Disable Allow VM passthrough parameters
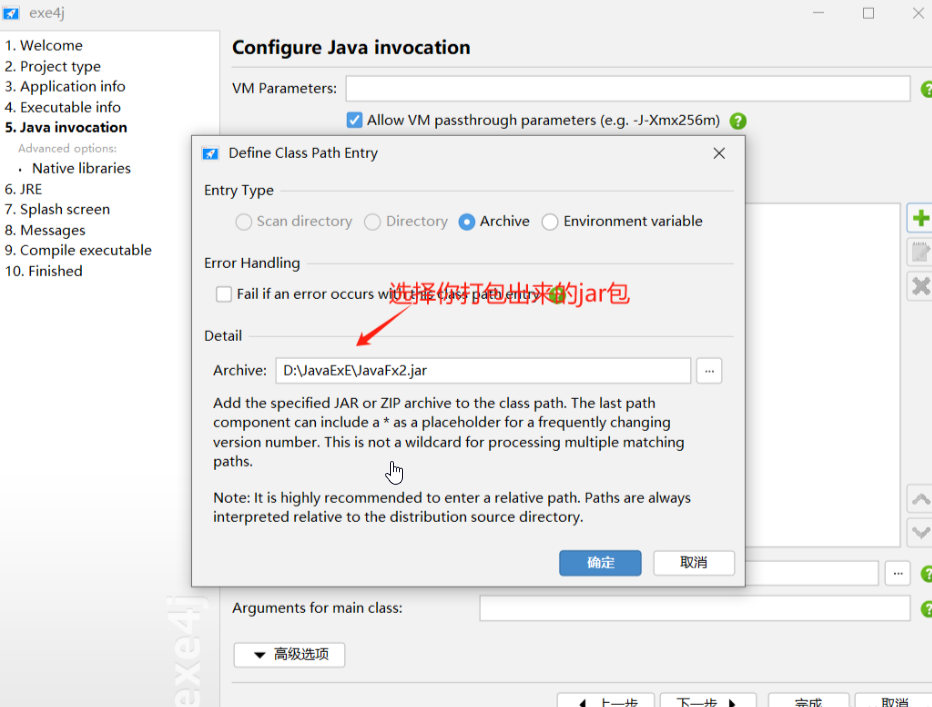This screenshot has height=707, width=932. coord(354,120)
